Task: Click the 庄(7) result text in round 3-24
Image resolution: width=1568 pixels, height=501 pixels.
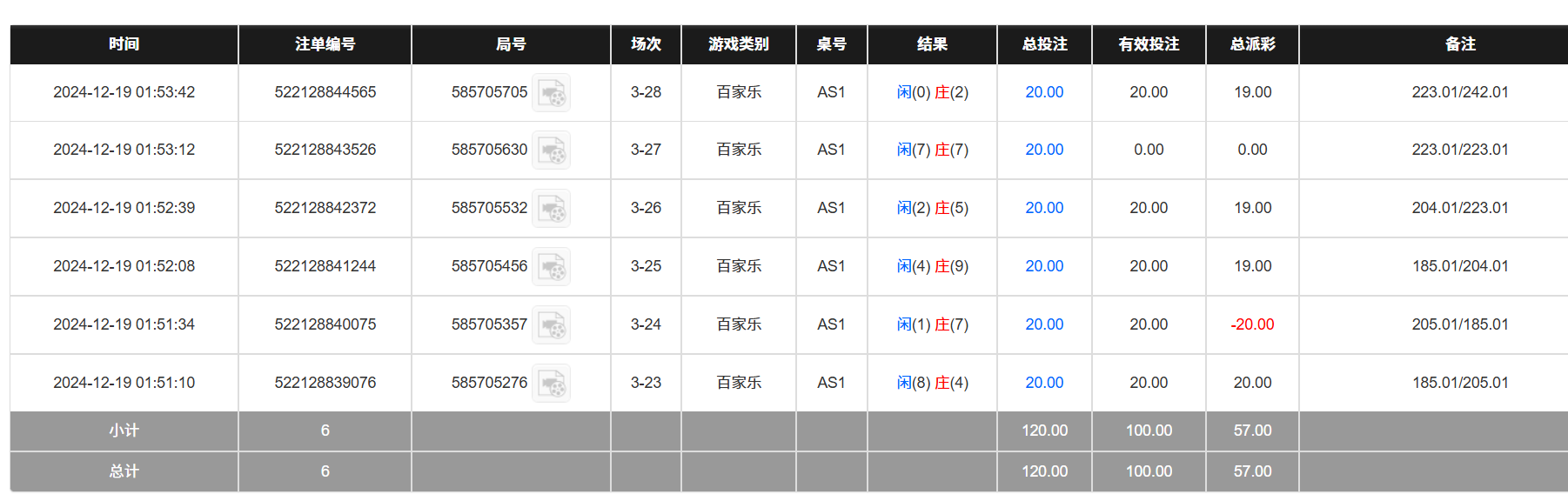Action: pos(954,324)
